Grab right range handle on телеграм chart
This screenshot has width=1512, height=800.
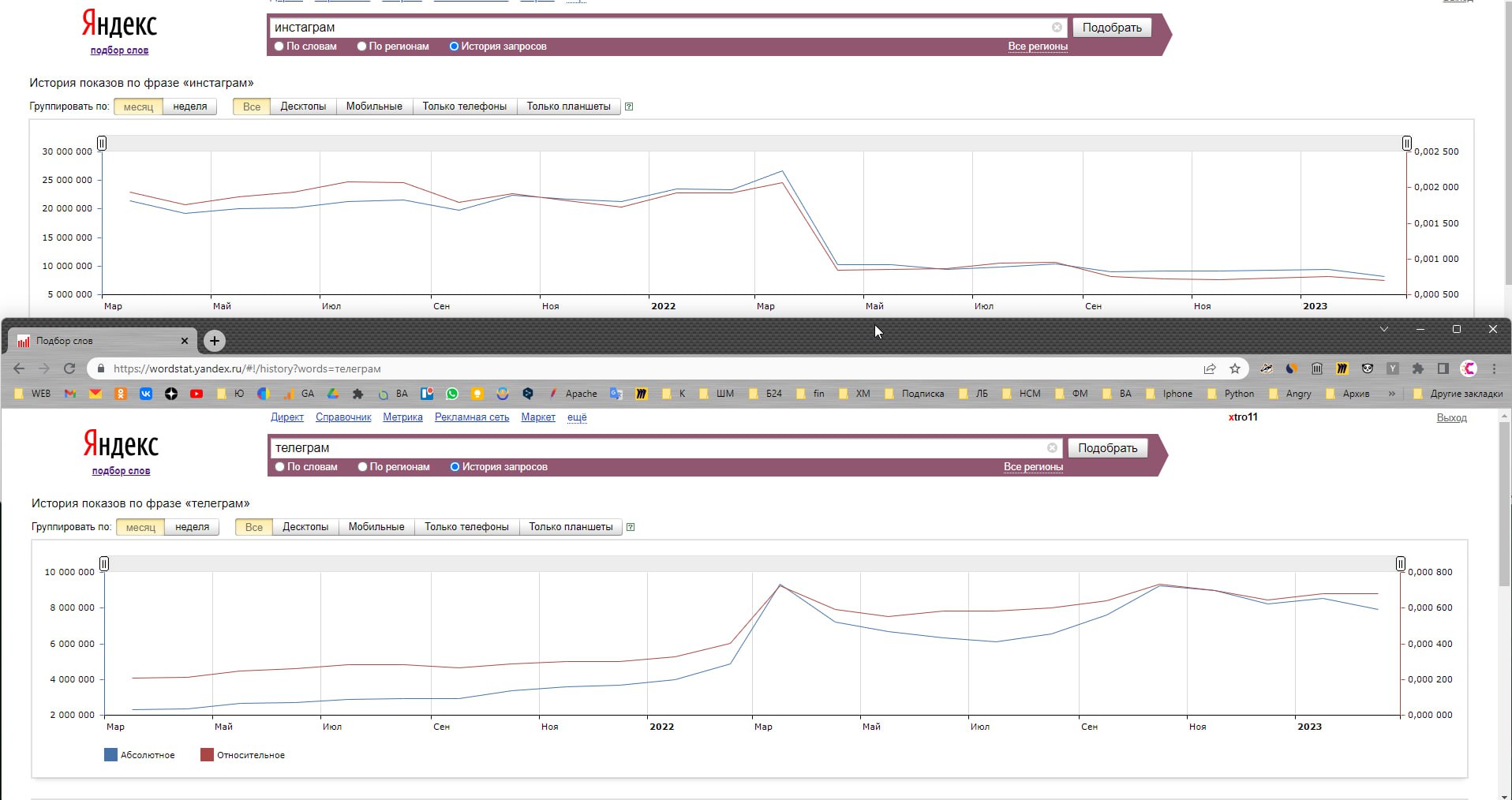[x=1400, y=563]
